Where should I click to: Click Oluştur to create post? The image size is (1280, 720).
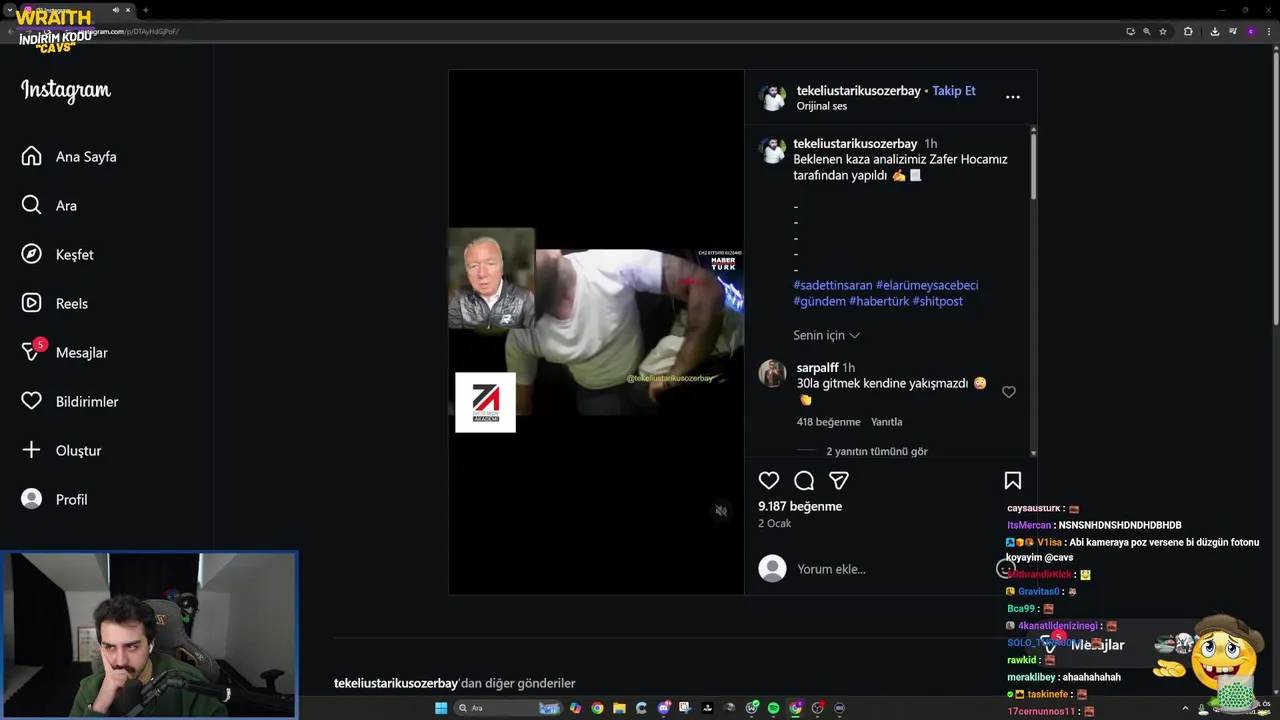(79, 451)
